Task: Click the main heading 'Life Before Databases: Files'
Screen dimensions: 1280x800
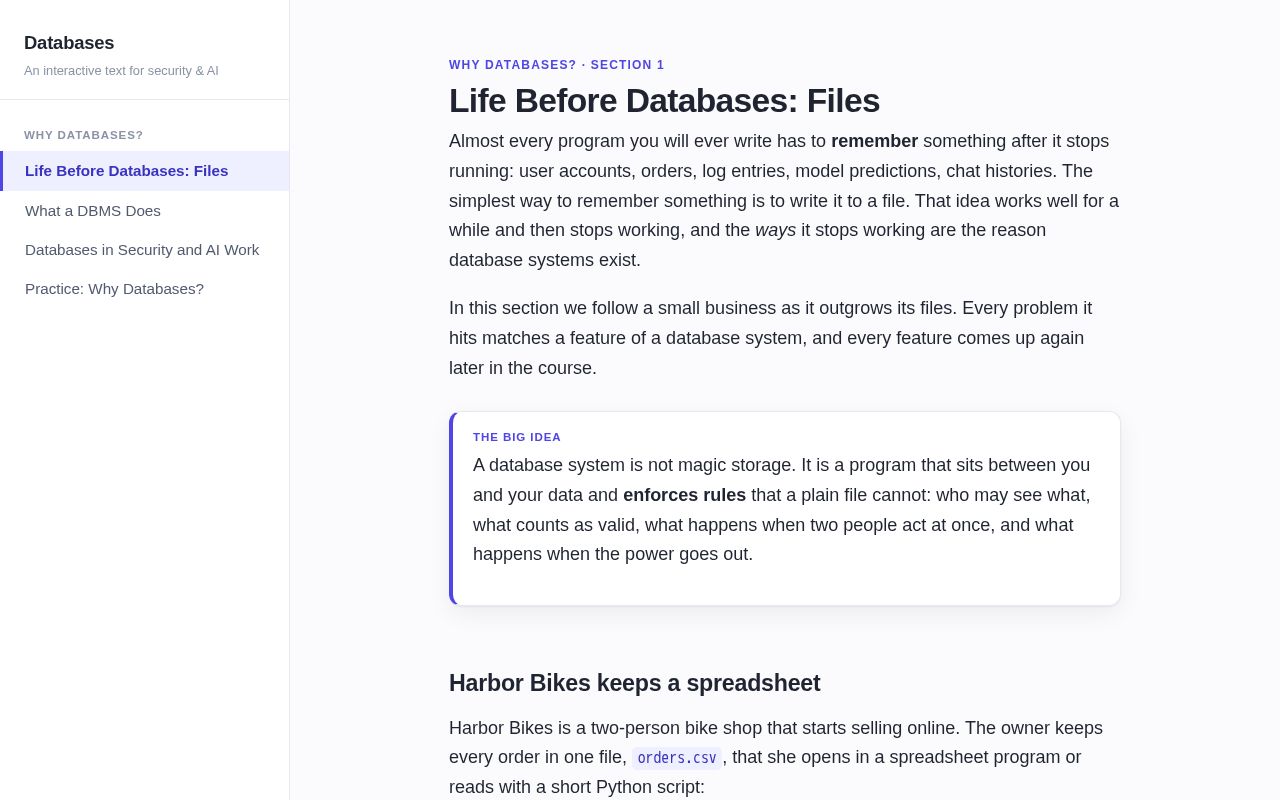Action: tap(664, 101)
